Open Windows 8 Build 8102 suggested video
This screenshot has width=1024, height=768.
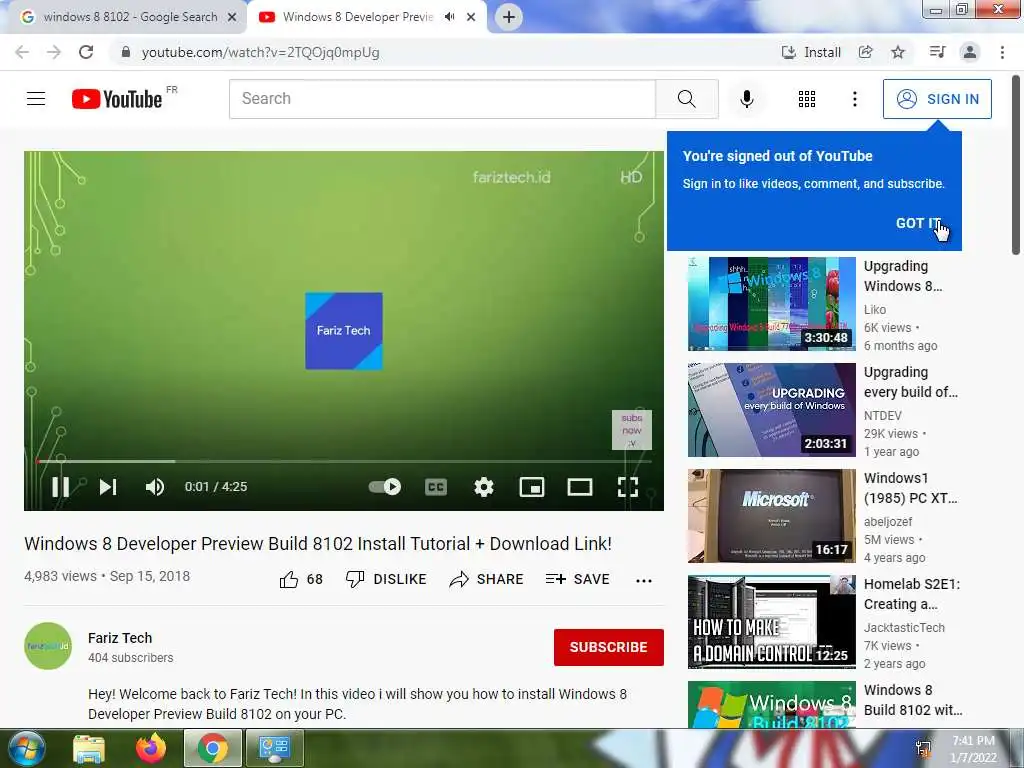point(771,705)
